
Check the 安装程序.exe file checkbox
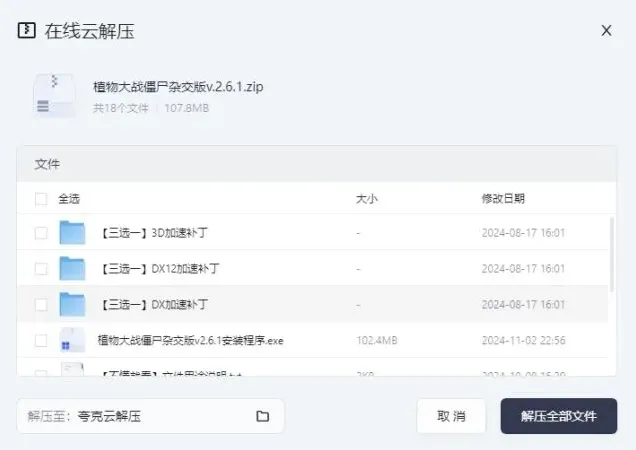tap(41, 340)
